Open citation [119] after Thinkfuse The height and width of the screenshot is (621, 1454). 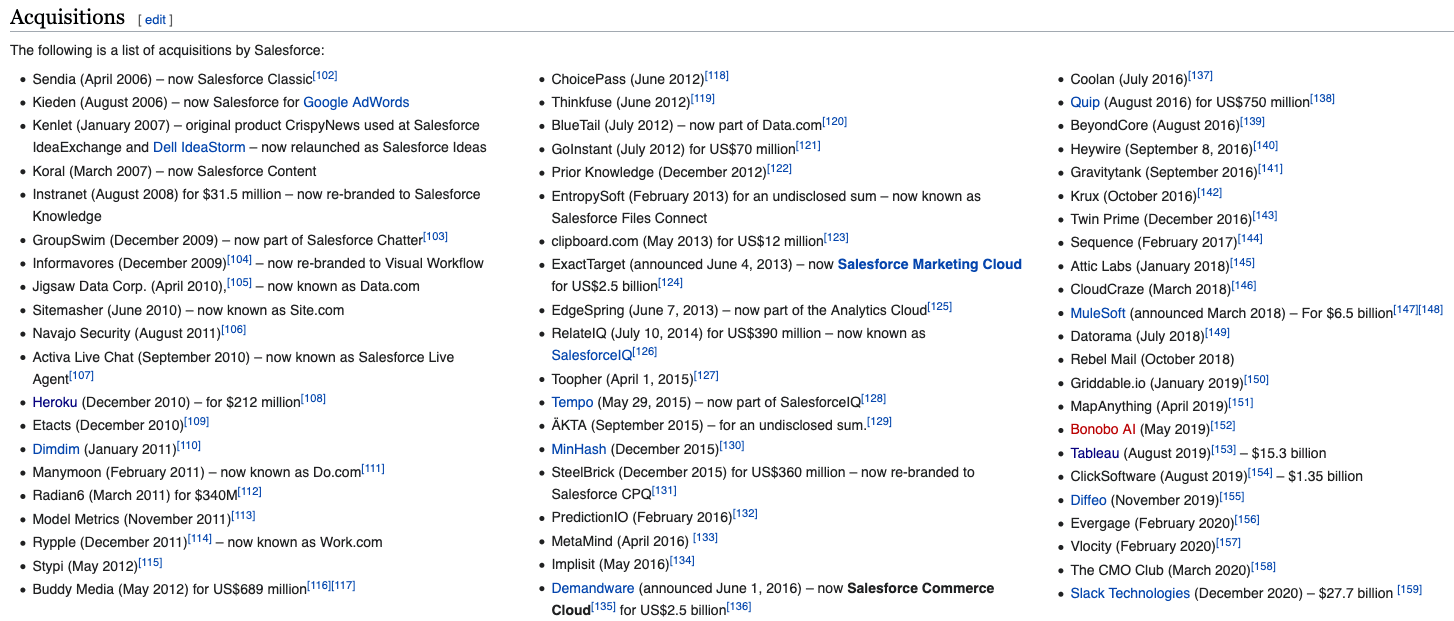point(702,98)
